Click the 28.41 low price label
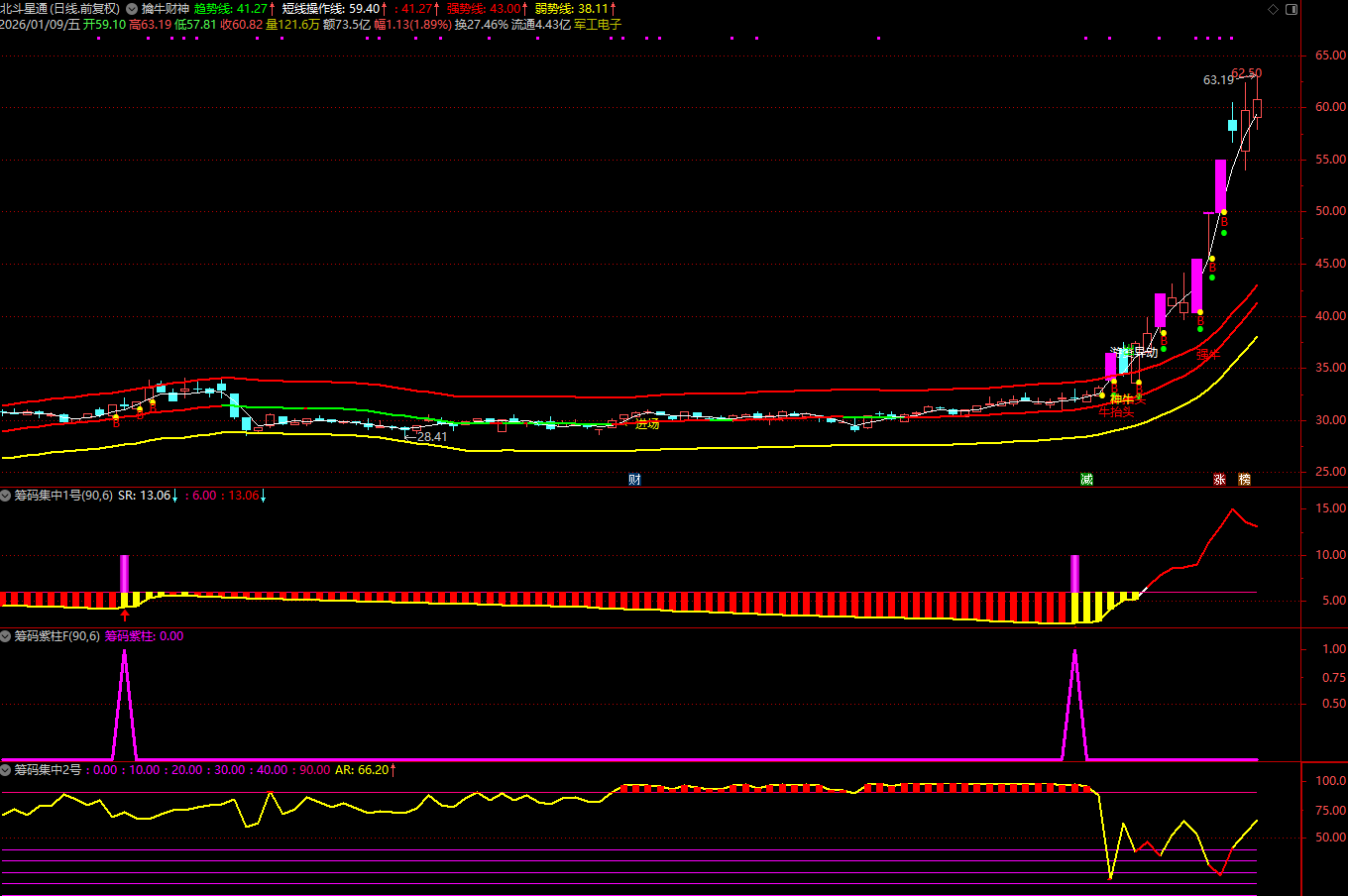 [x=432, y=436]
